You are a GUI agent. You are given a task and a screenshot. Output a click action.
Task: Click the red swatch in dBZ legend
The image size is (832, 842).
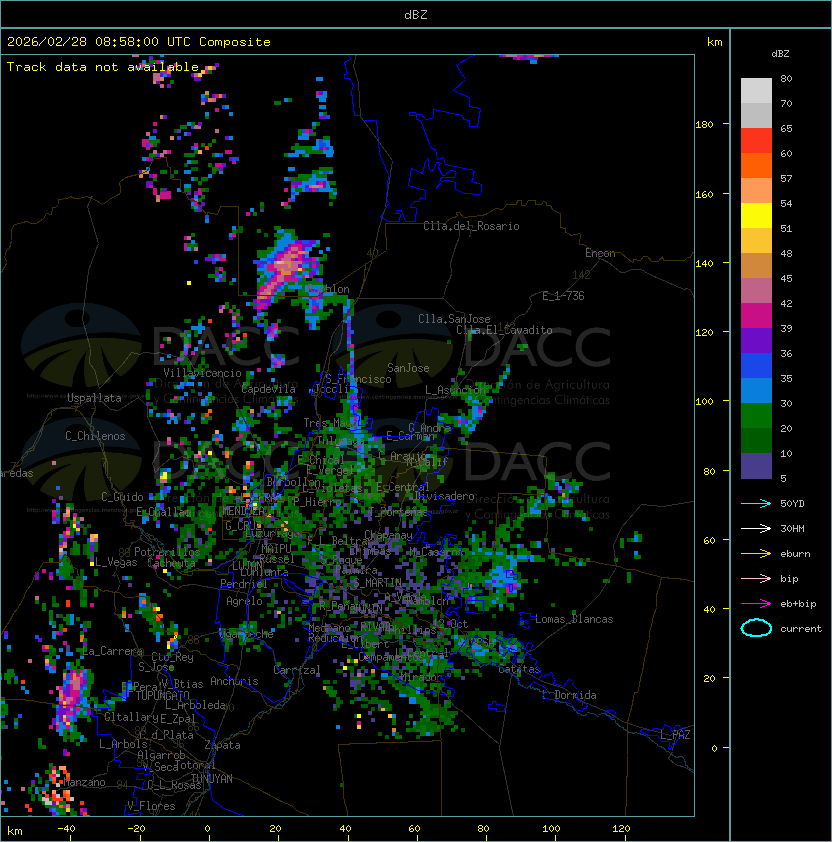click(x=756, y=140)
